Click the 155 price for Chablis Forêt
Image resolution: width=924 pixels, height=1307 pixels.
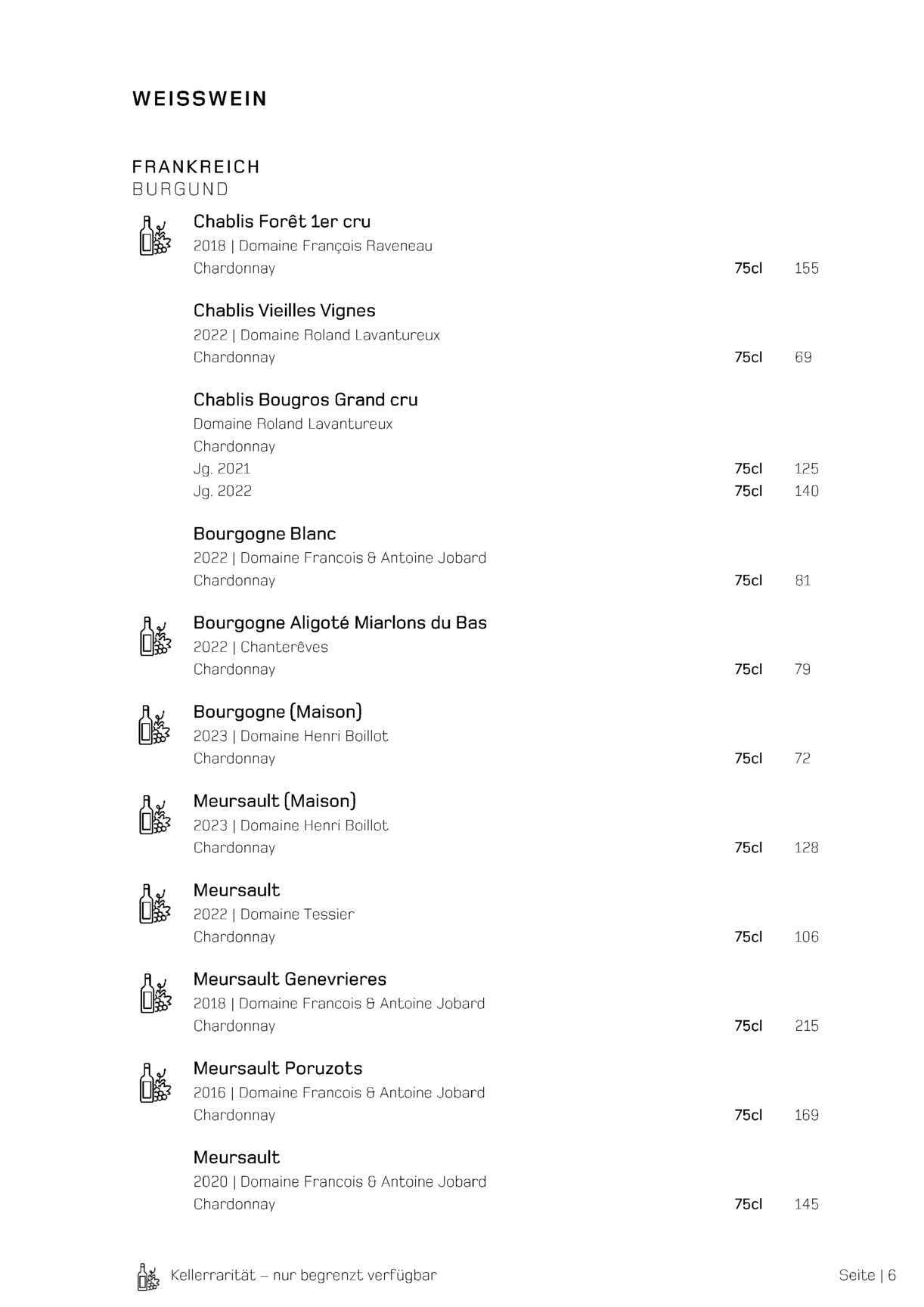pyautogui.click(x=806, y=269)
